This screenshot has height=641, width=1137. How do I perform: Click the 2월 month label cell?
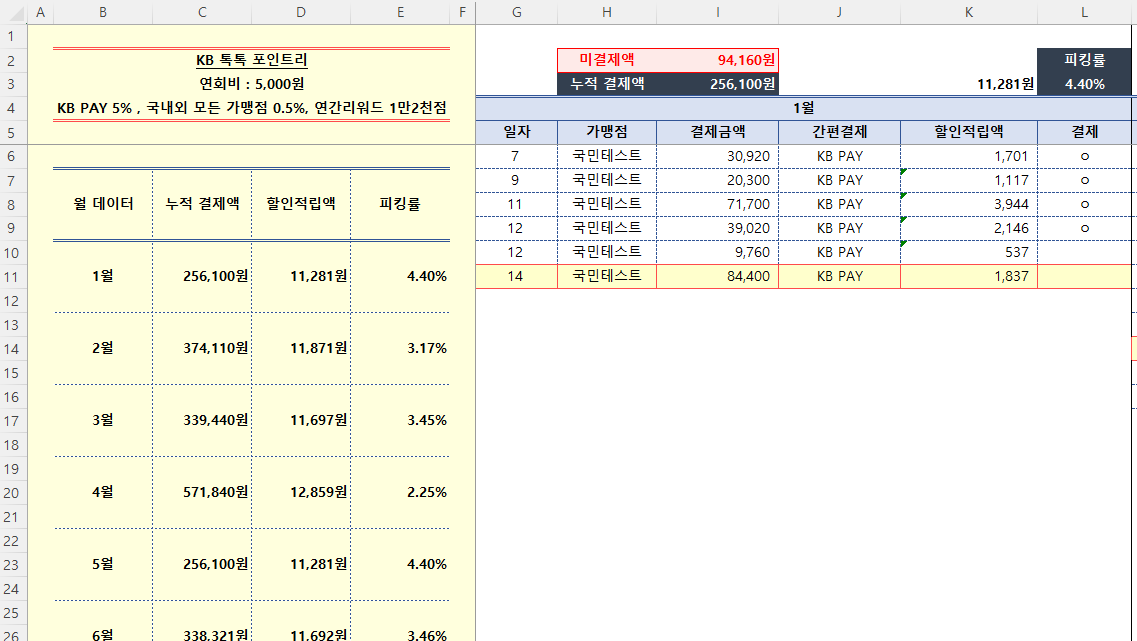(102, 348)
